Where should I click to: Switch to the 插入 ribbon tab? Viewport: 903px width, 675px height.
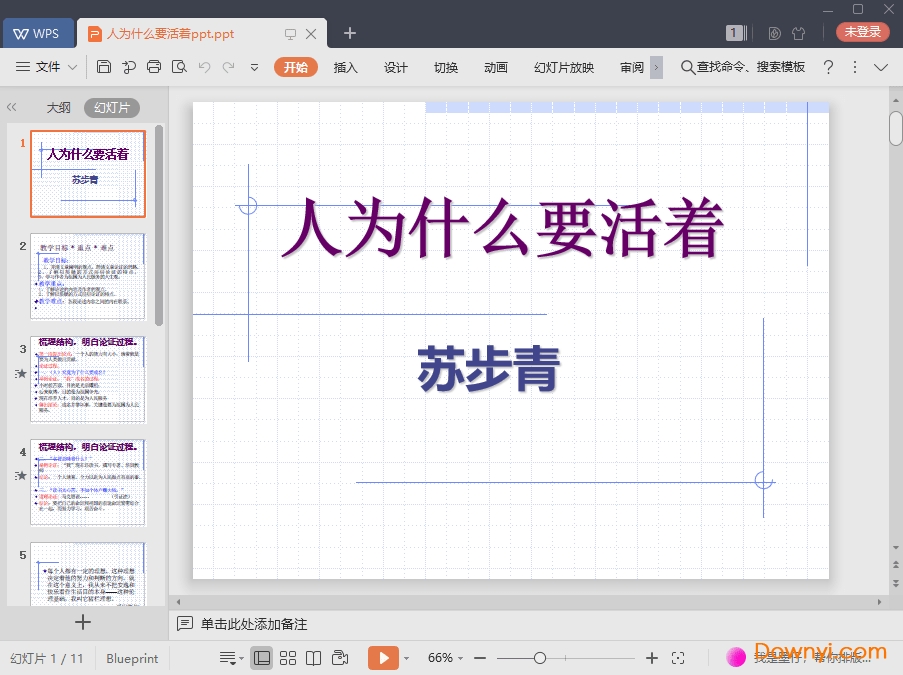pos(345,67)
